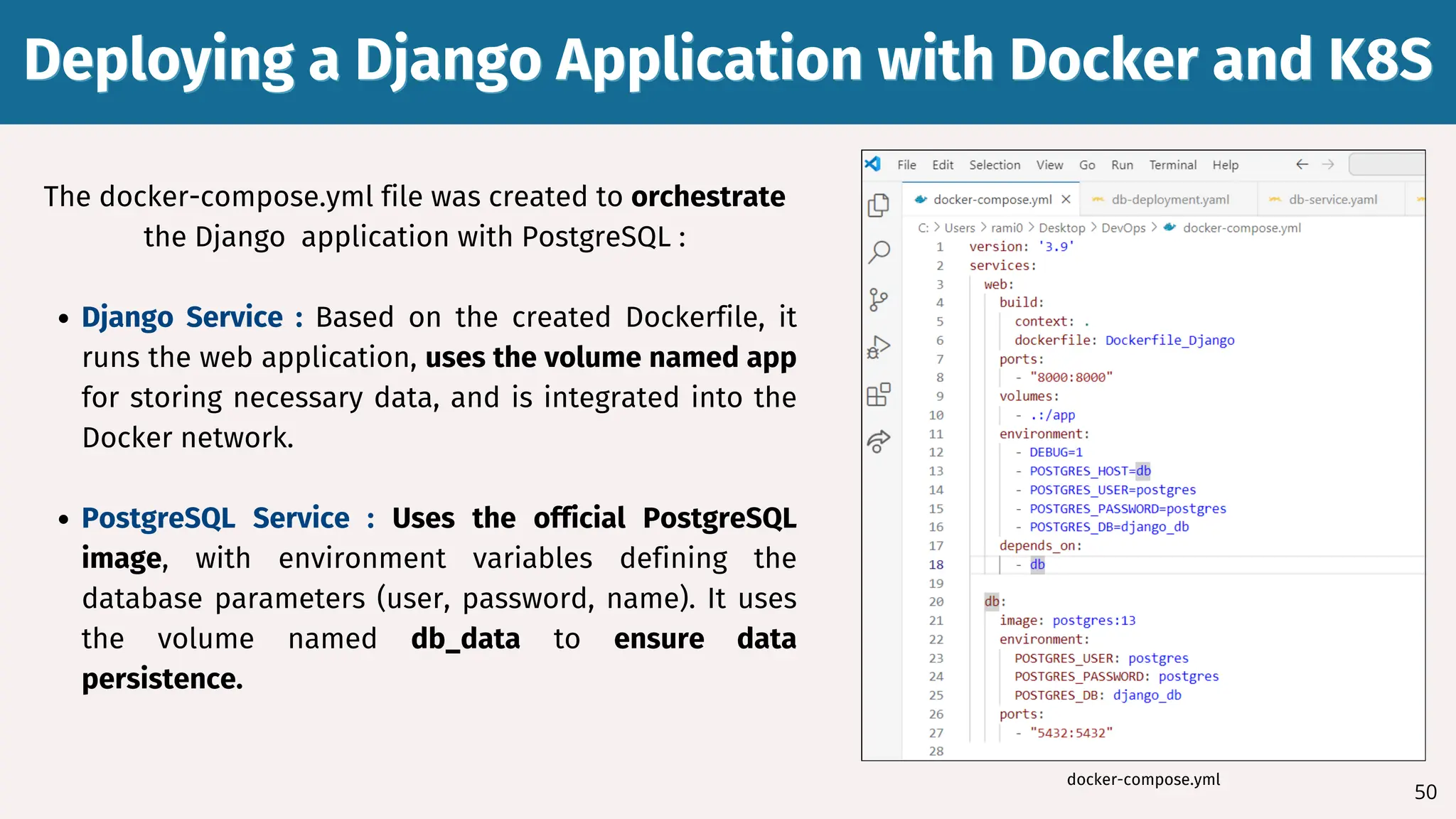Click docker-compose.yml in the breadcrumb

pos(1241,228)
